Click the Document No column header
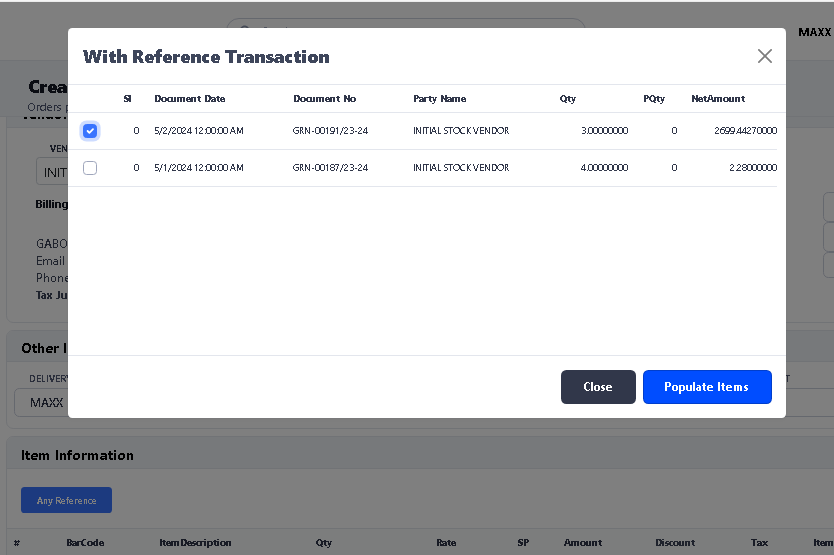This screenshot has height=555, width=834. click(324, 99)
